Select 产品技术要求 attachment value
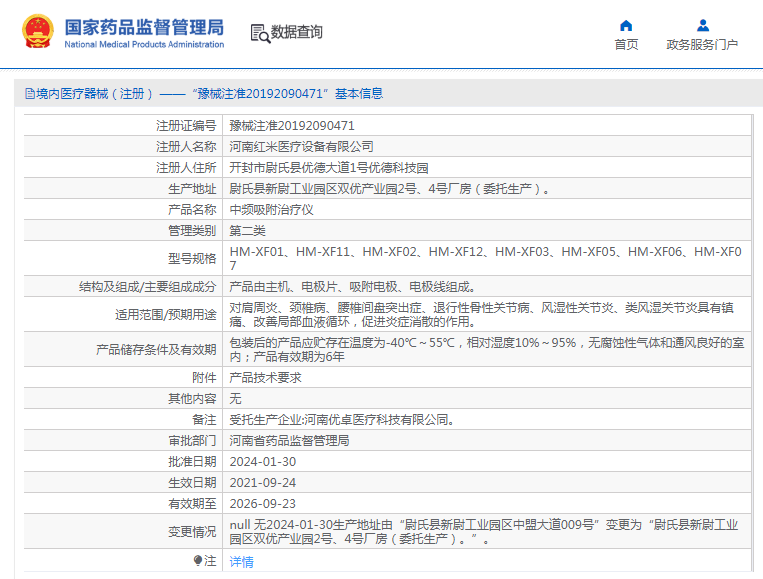This screenshot has width=763, height=579. [x=265, y=378]
